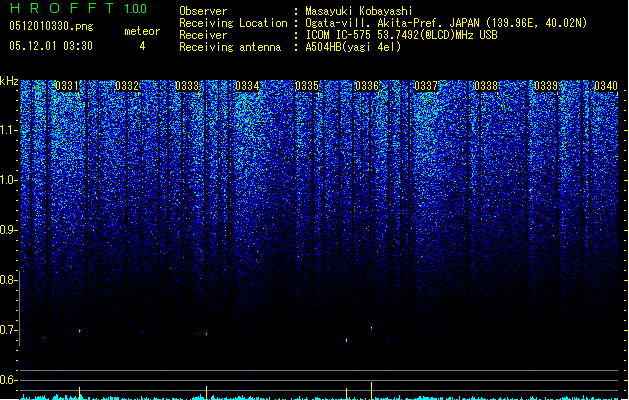
Task: Click the 0333 time marker
Action: tap(187, 86)
